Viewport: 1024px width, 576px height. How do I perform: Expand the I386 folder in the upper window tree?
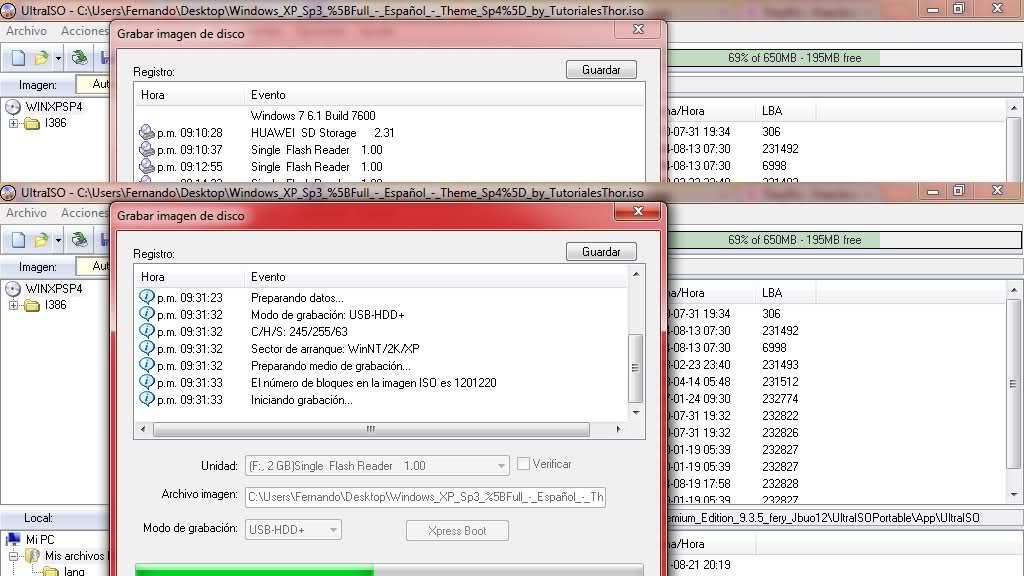(13, 123)
